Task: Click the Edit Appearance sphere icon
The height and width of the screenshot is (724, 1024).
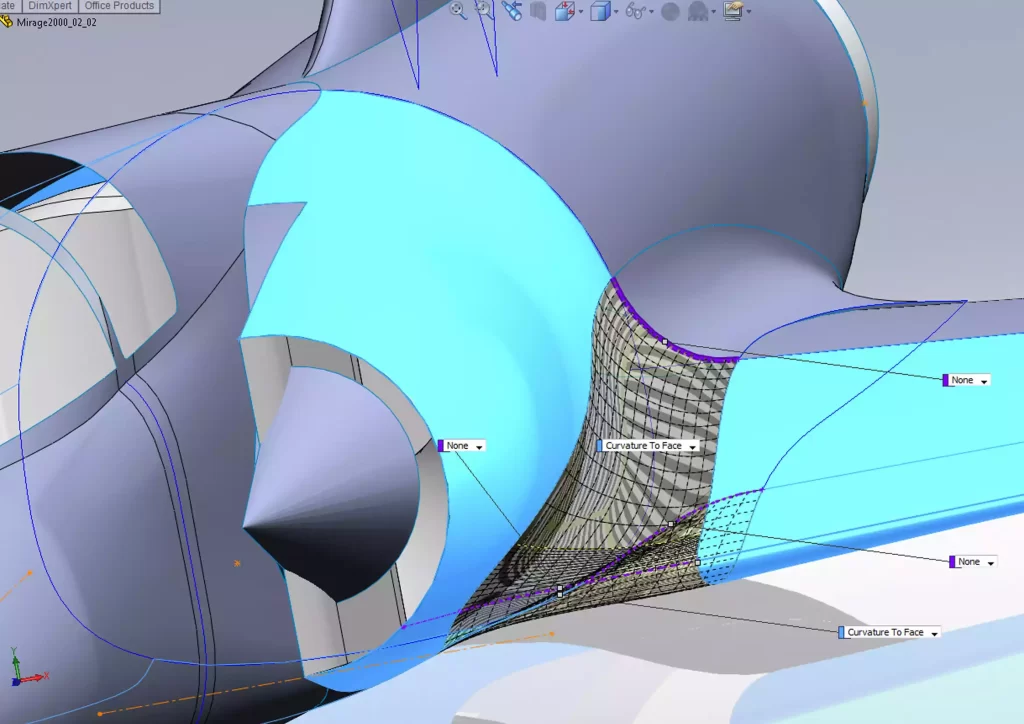Action: point(670,12)
